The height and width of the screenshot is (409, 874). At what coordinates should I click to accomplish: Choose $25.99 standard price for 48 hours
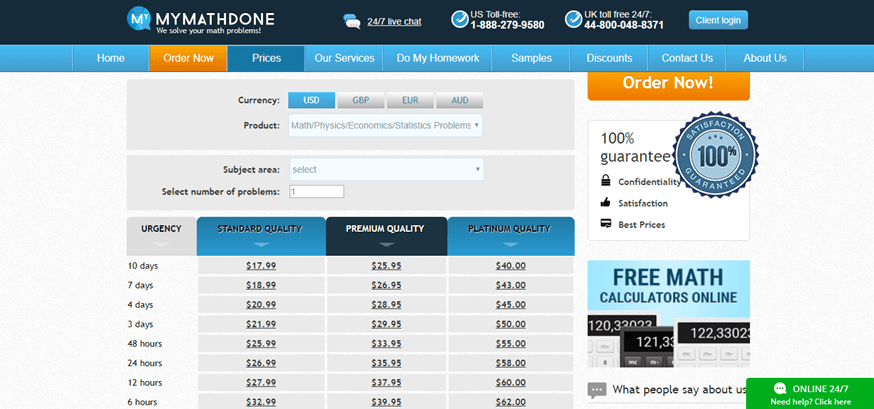tap(261, 344)
